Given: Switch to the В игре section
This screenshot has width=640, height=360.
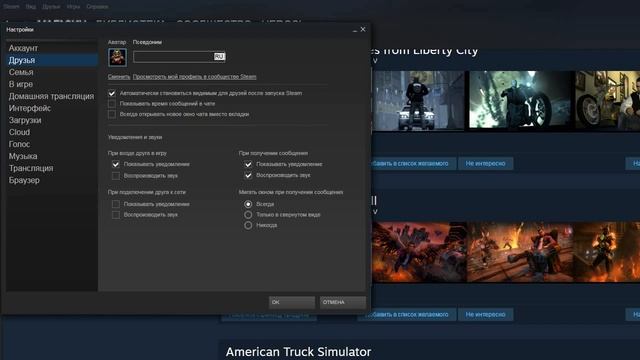Looking at the screenshot, I should (x=20, y=84).
